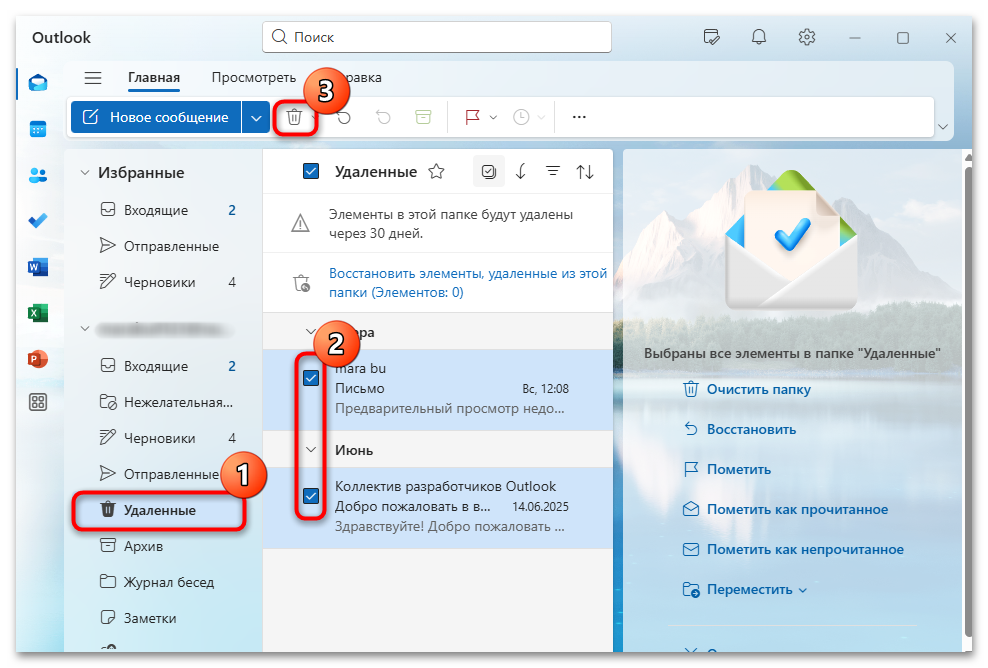Open notifications bell icon
The height and width of the screenshot is (668, 988).
tap(759, 37)
